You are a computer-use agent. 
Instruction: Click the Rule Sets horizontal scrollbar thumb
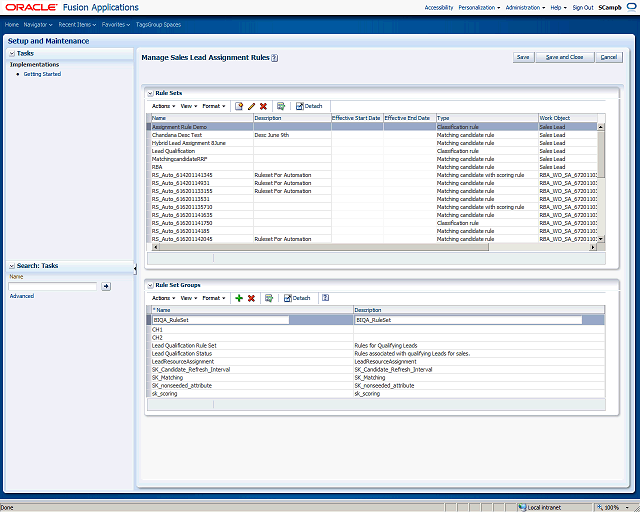coord(323,247)
